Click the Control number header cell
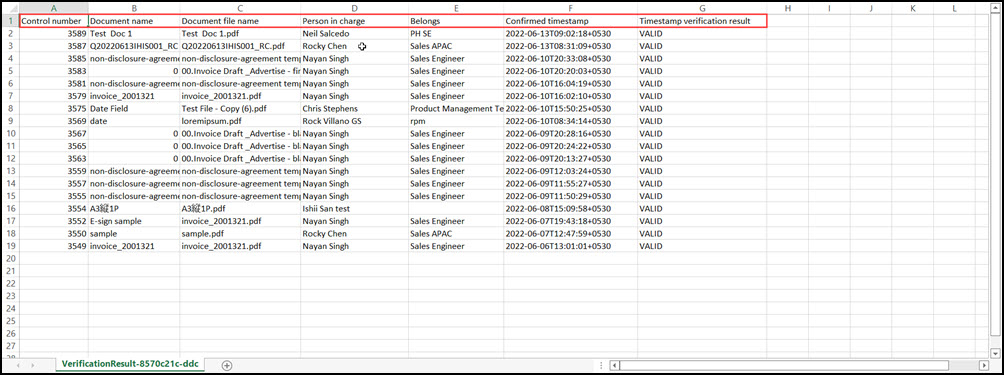 (54, 21)
